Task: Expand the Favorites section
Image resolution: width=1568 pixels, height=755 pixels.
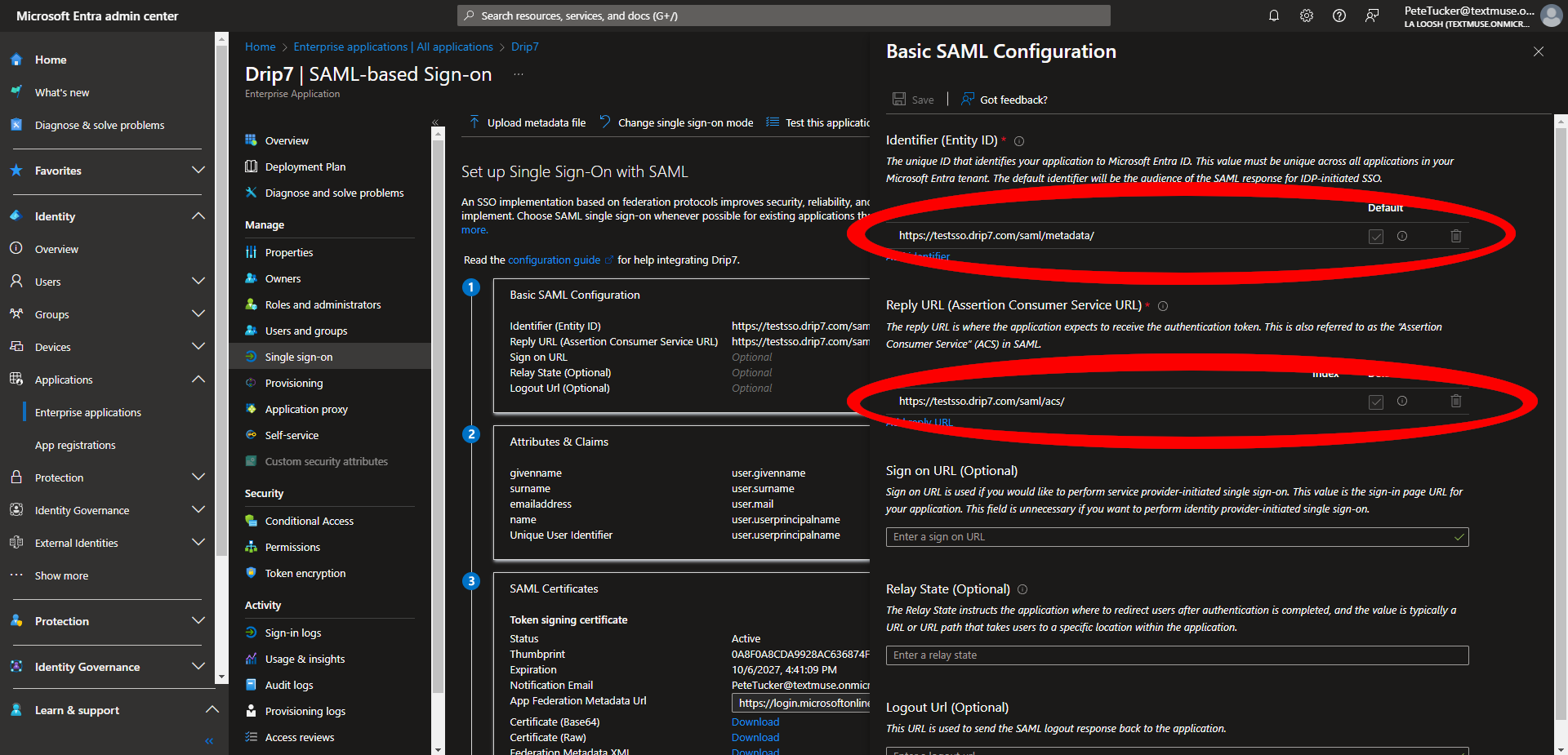Action: click(x=198, y=171)
